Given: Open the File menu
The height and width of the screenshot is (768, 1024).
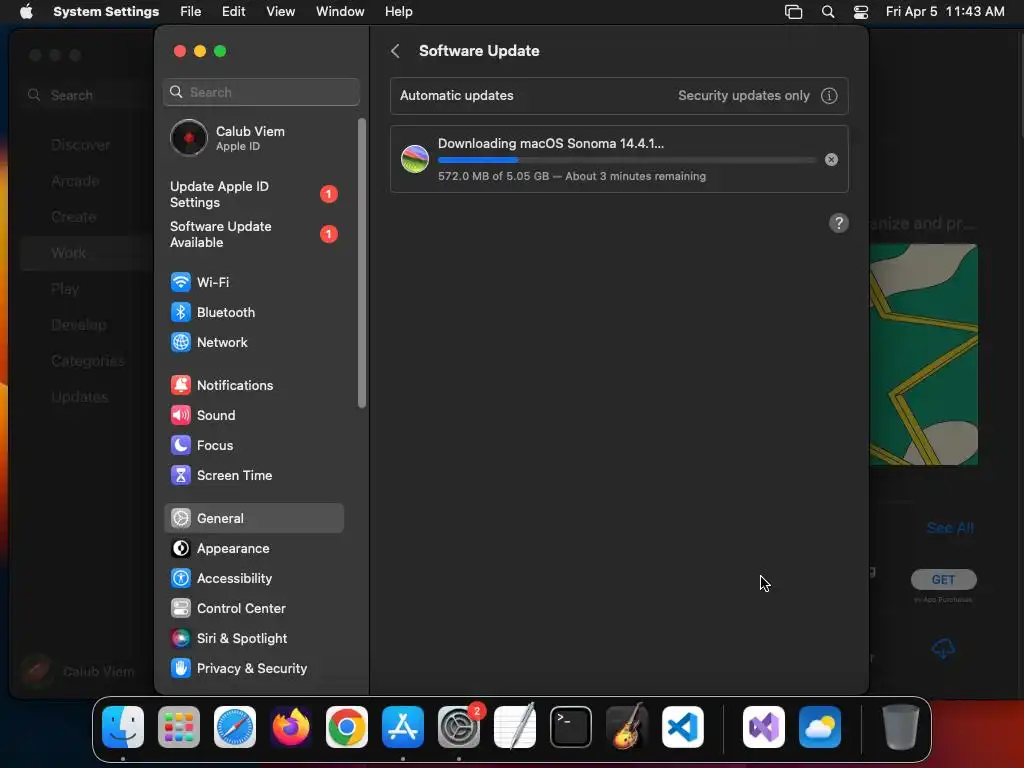Looking at the screenshot, I should (x=191, y=12).
